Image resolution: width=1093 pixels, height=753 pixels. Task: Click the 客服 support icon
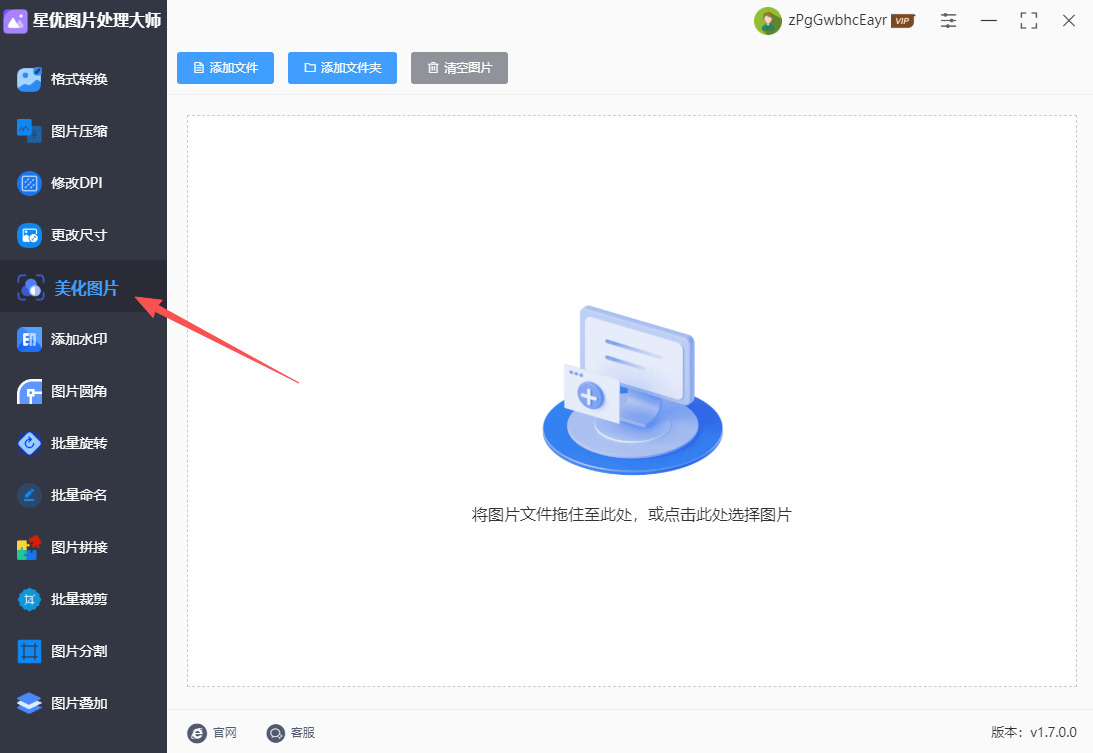coord(276,733)
